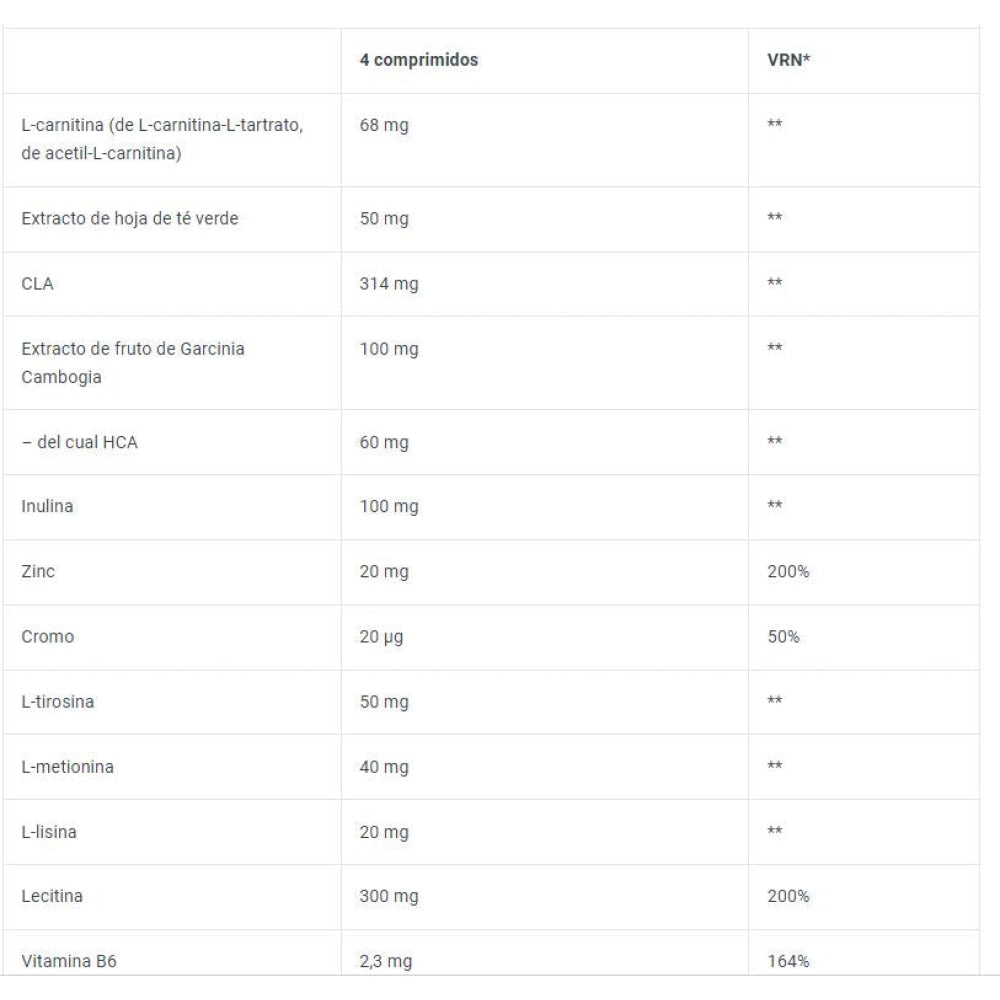Click the Zinc 200% VRN value
Screen dimensions: 1000x1000
pyautogui.click(x=787, y=572)
